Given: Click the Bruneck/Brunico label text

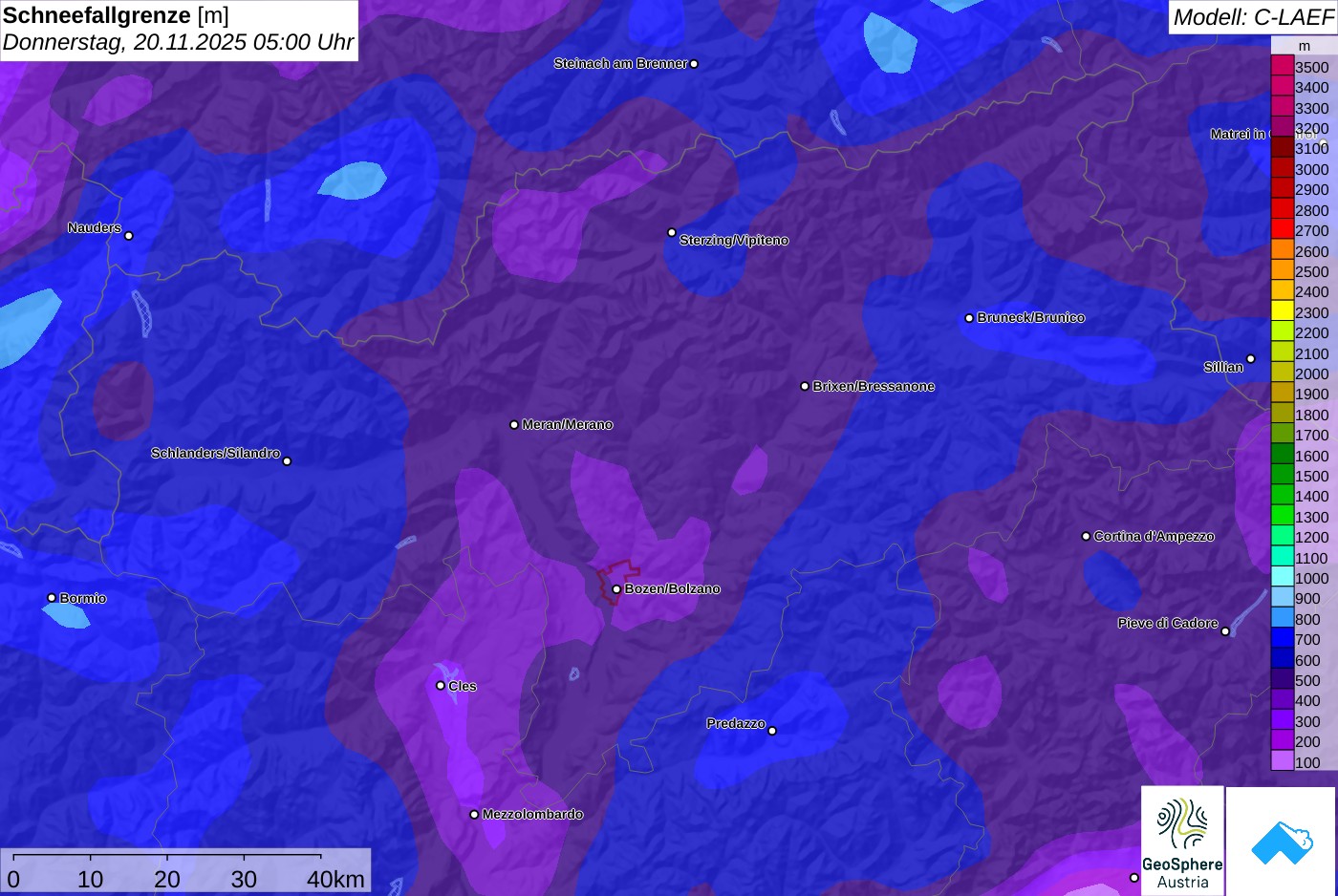Looking at the screenshot, I should [x=1031, y=318].
